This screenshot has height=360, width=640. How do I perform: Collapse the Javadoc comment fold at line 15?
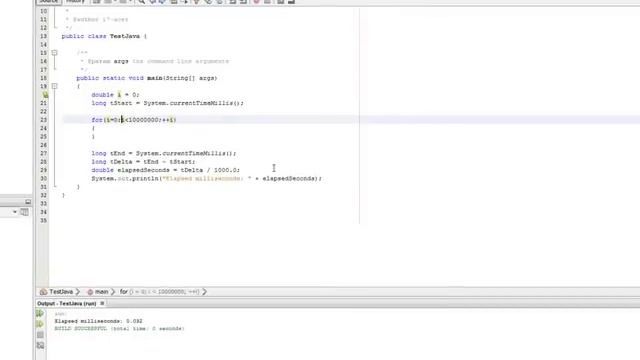pos(54,53)
